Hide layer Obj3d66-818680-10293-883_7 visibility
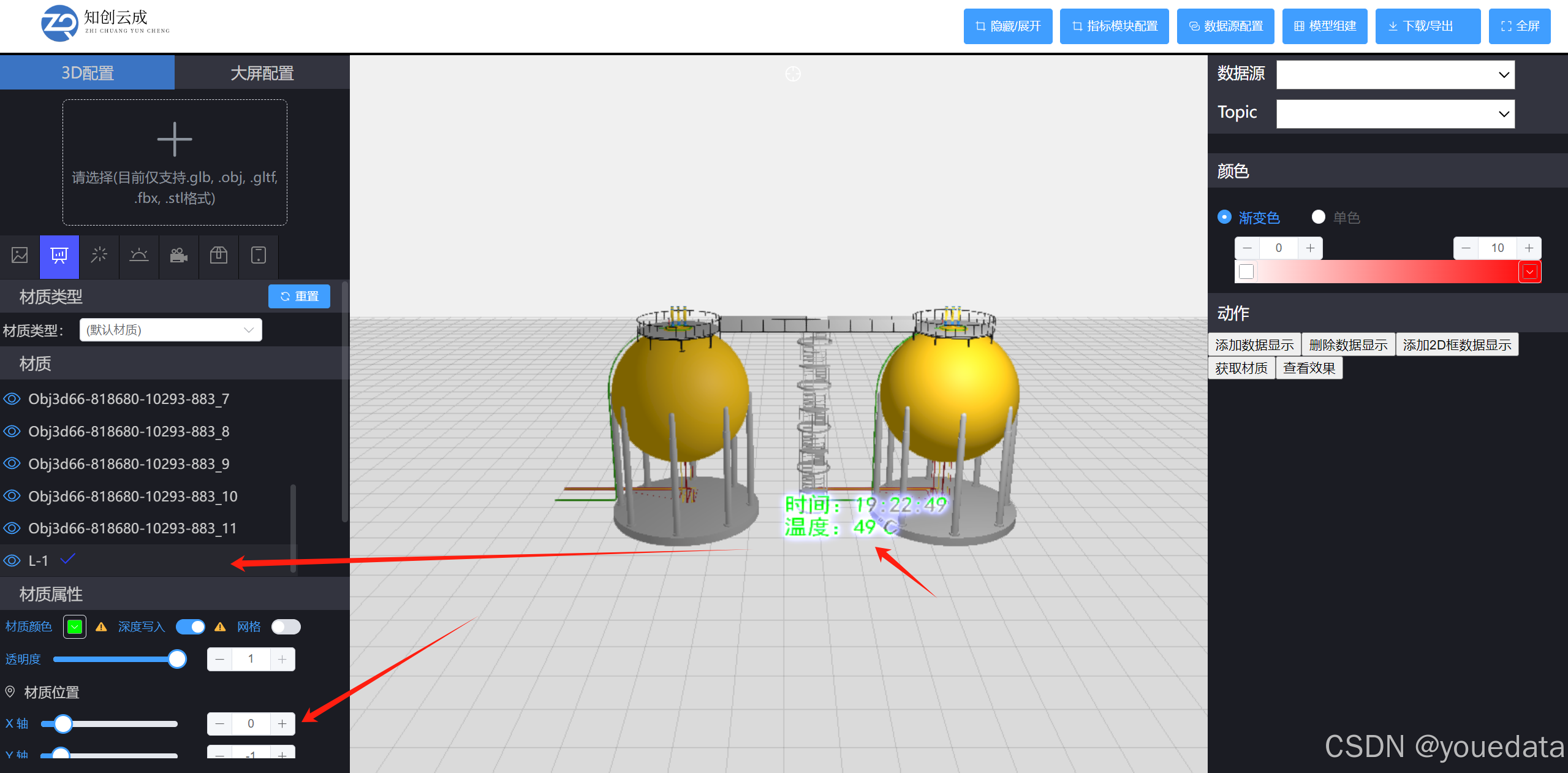 click(x=12, y=398)
